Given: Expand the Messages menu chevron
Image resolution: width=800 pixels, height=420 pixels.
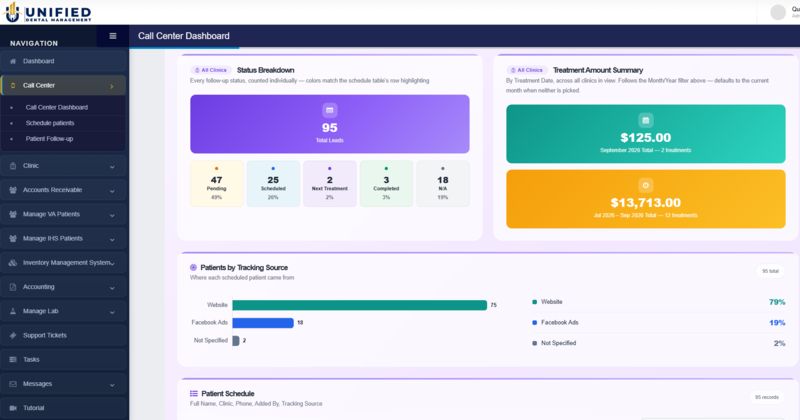Looking at the screenshot, I should tap(112, 385).
